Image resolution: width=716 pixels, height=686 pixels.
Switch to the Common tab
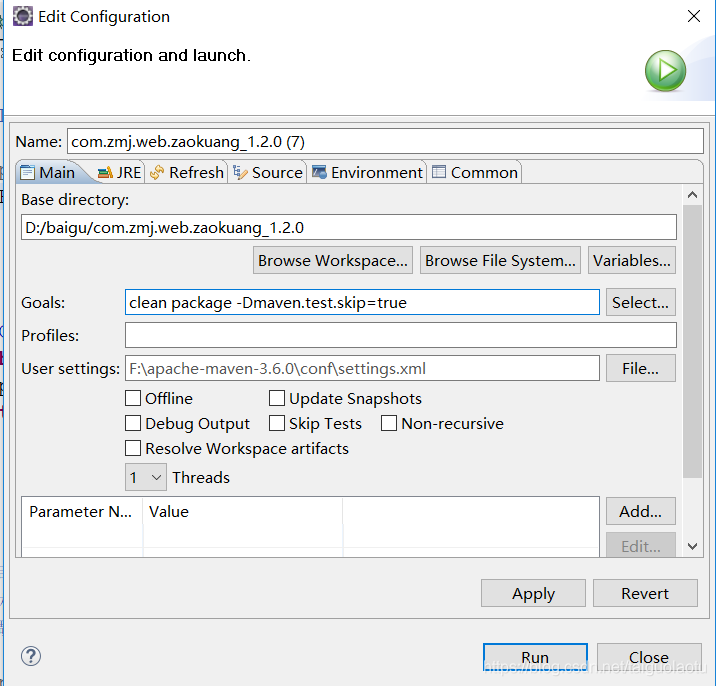pos(475,173)
